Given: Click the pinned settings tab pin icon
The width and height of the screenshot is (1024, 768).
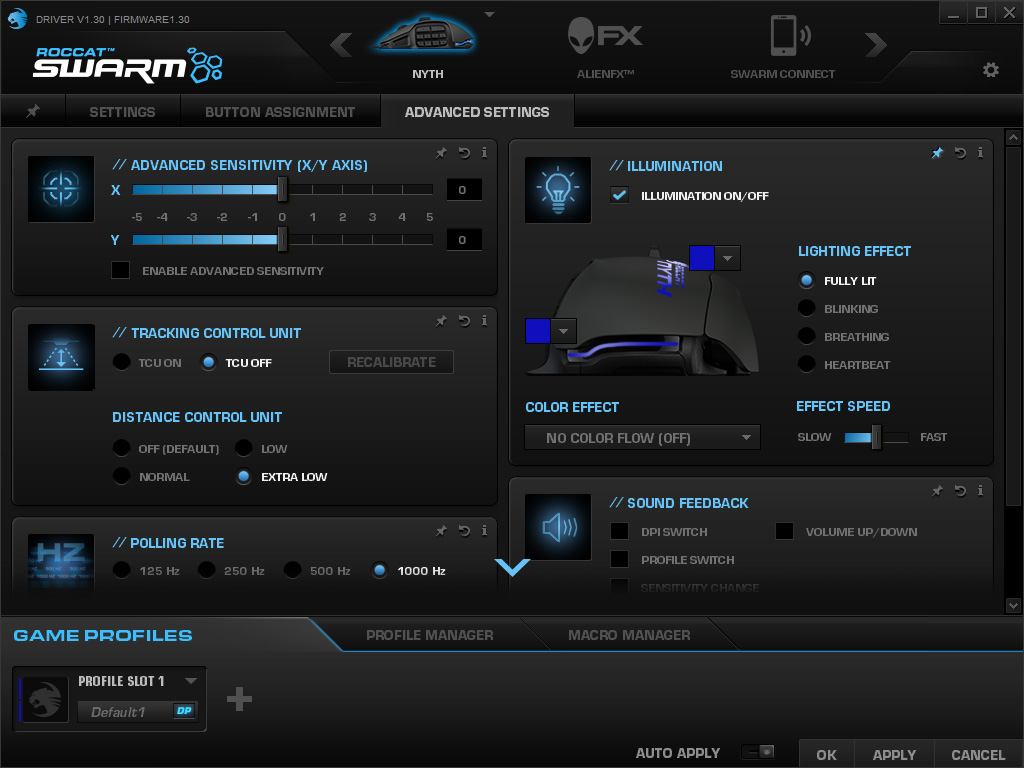Looking at the screenshot, I should (x=33, y=111).
